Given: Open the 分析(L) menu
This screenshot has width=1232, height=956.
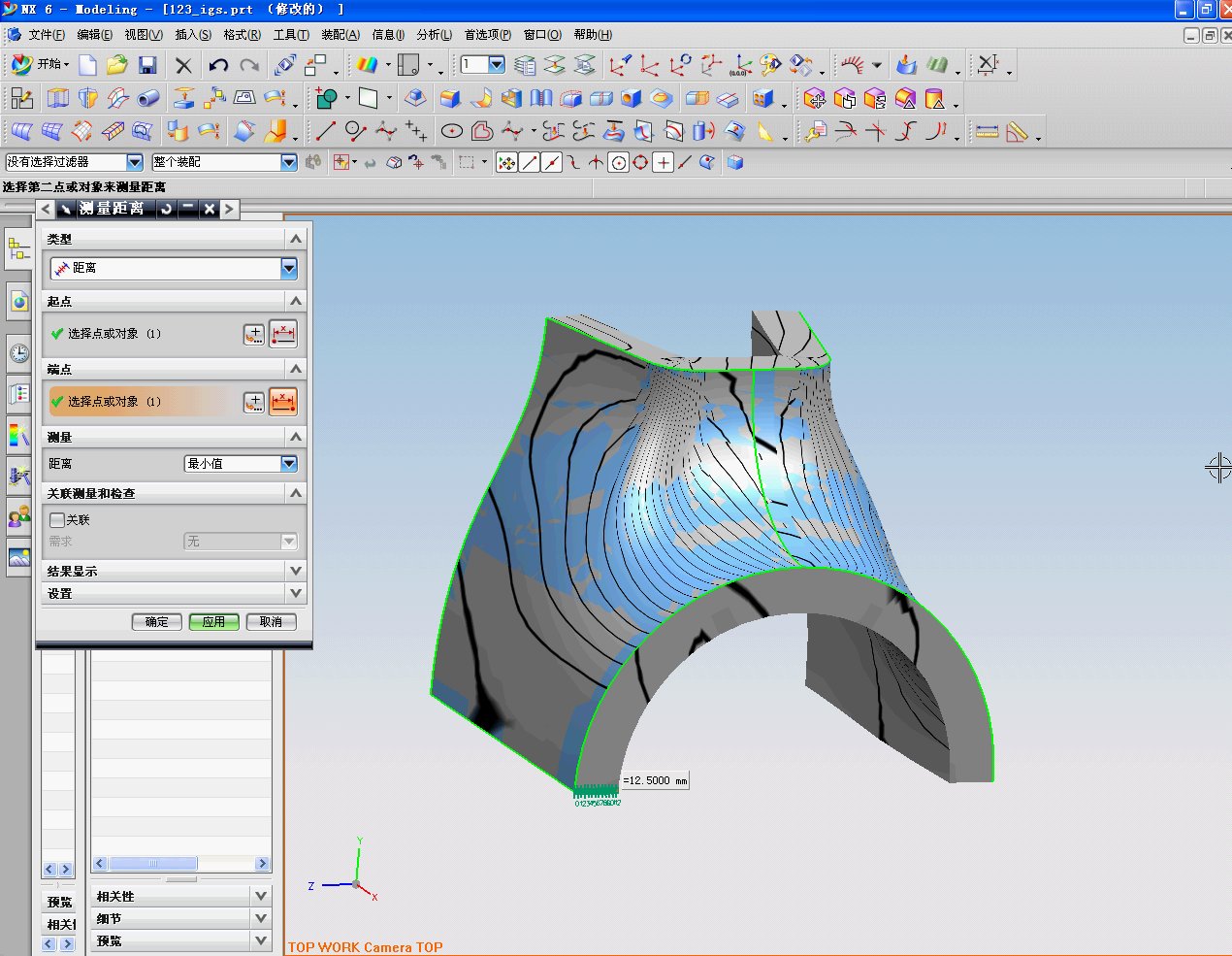Looking at the screenshot, I should [x=434, y=35].
